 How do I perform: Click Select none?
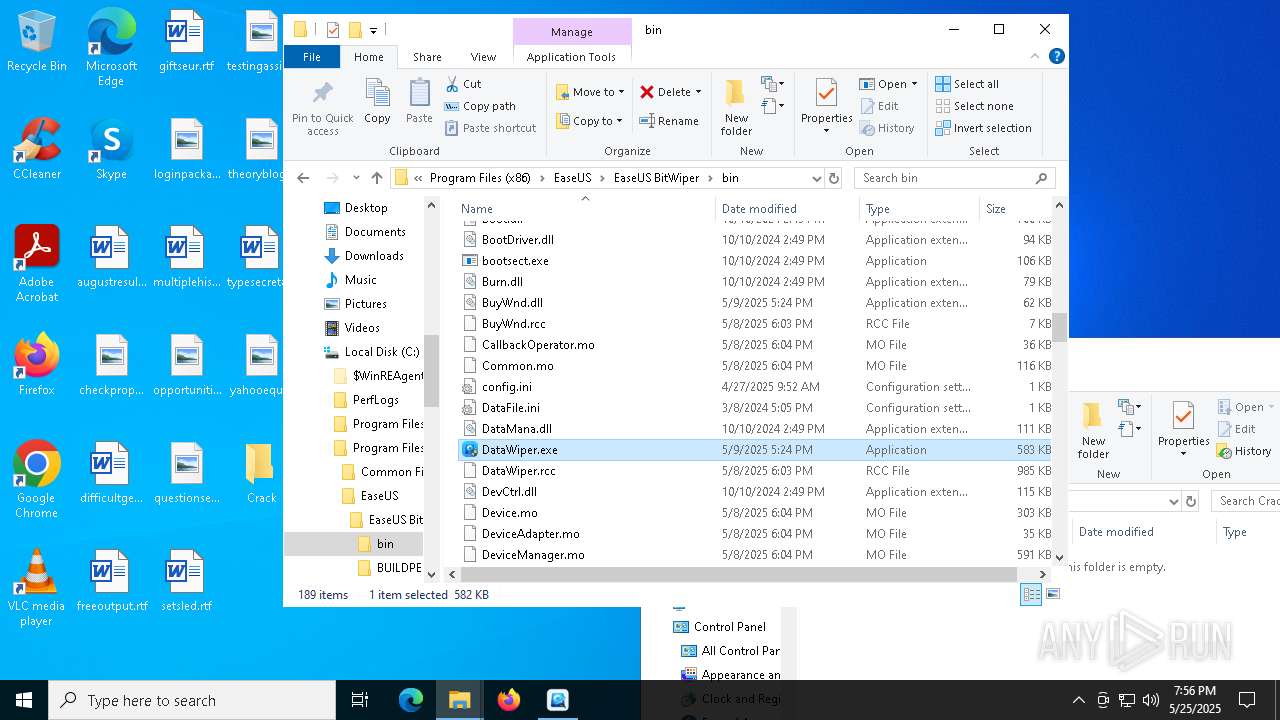click(974, 106)
